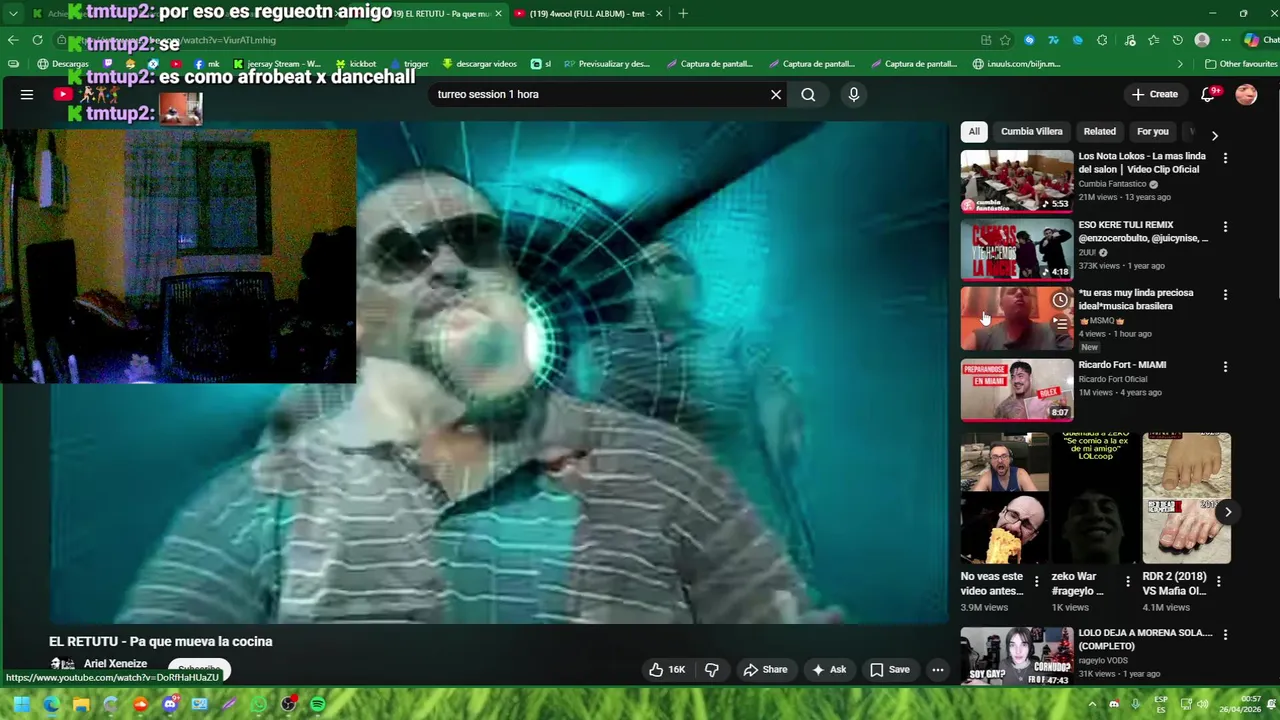Open the YouTube account avatar menu
Image resolution: width=1280 pixels, height=720 pixels.
[1246, 94]
